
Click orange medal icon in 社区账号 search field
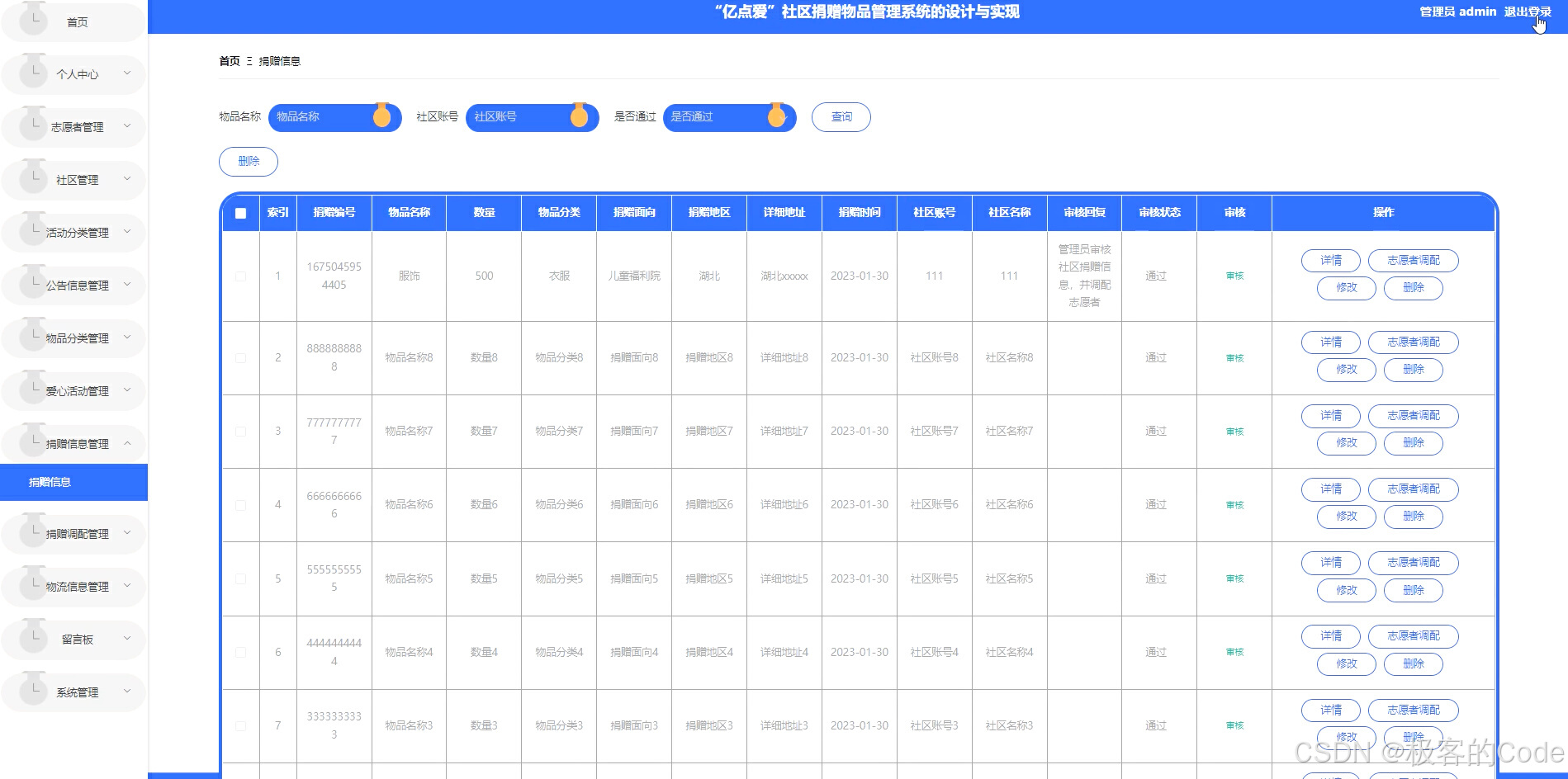click(x=579, y=116)
